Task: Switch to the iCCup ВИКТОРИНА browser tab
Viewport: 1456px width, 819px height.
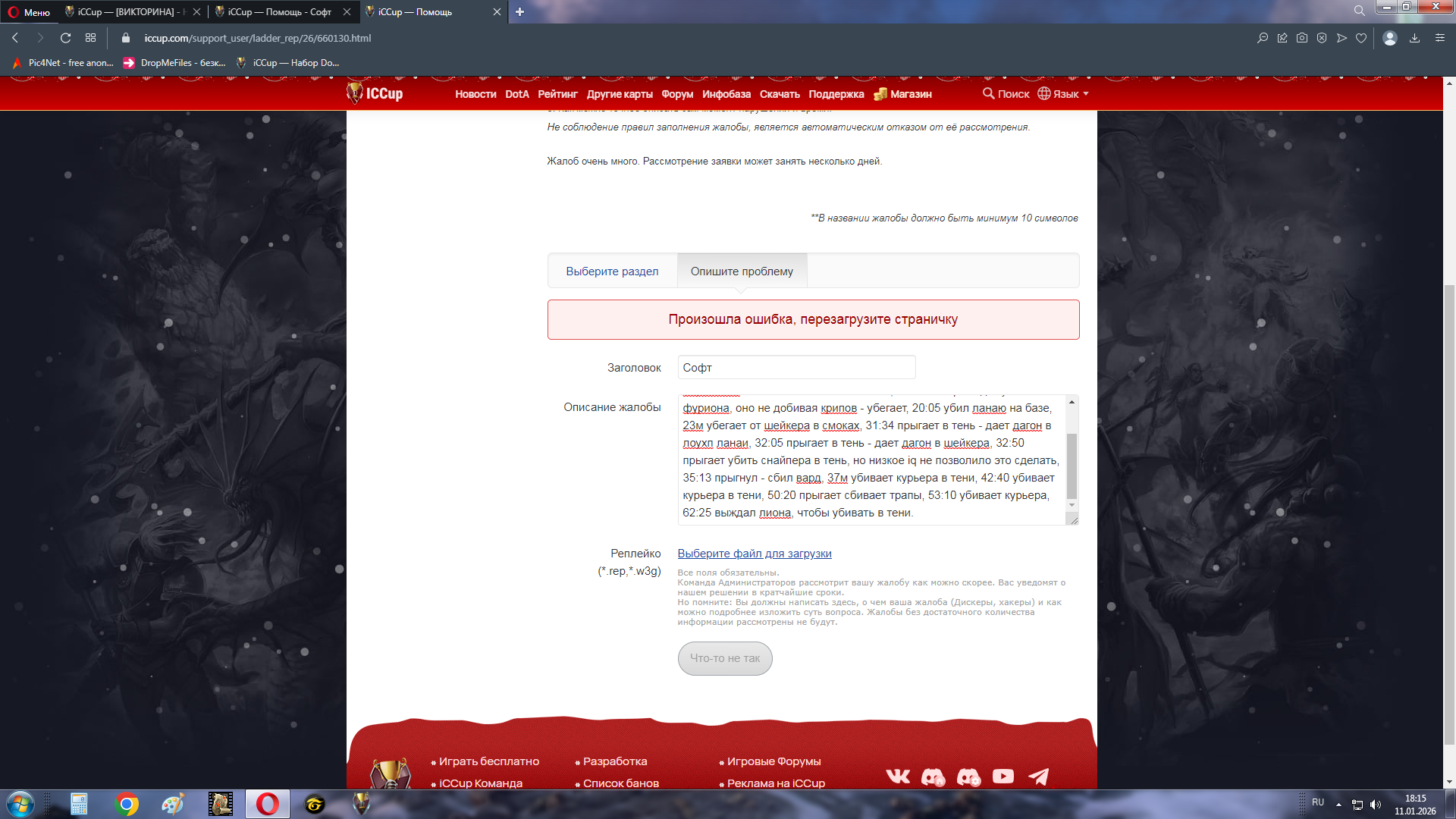Action: 129,12
